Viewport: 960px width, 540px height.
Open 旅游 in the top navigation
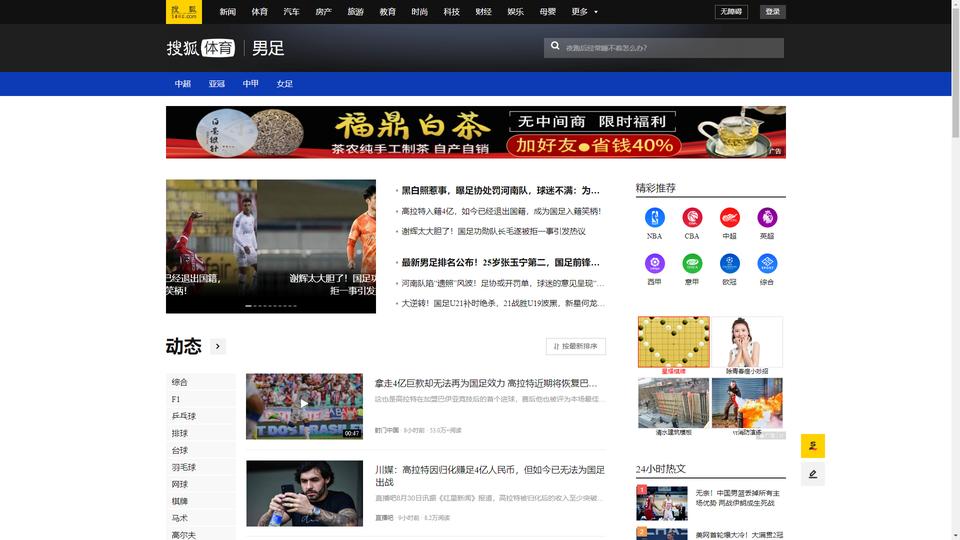(x=355, y=12)
